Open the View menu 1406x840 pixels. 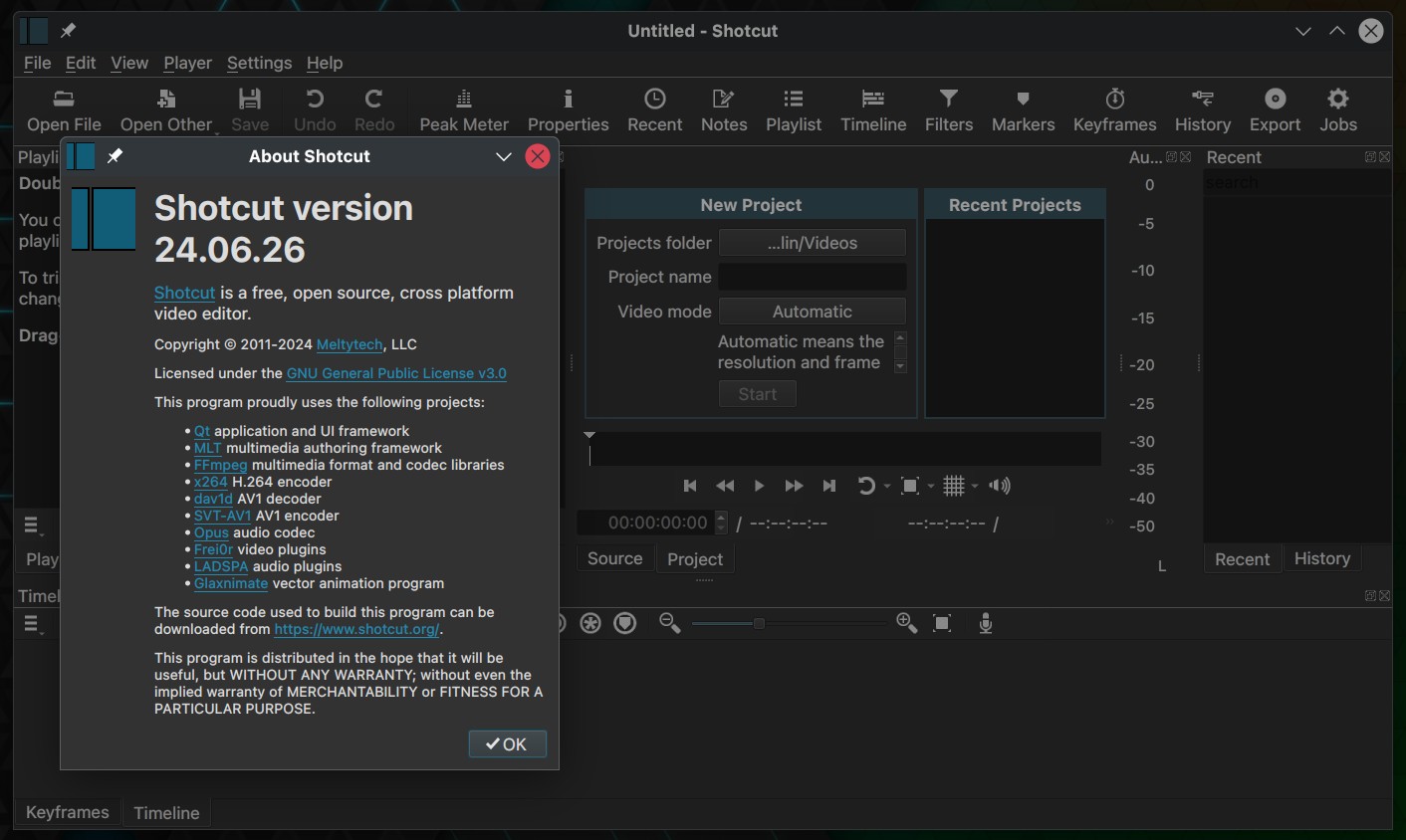[129, 63]
